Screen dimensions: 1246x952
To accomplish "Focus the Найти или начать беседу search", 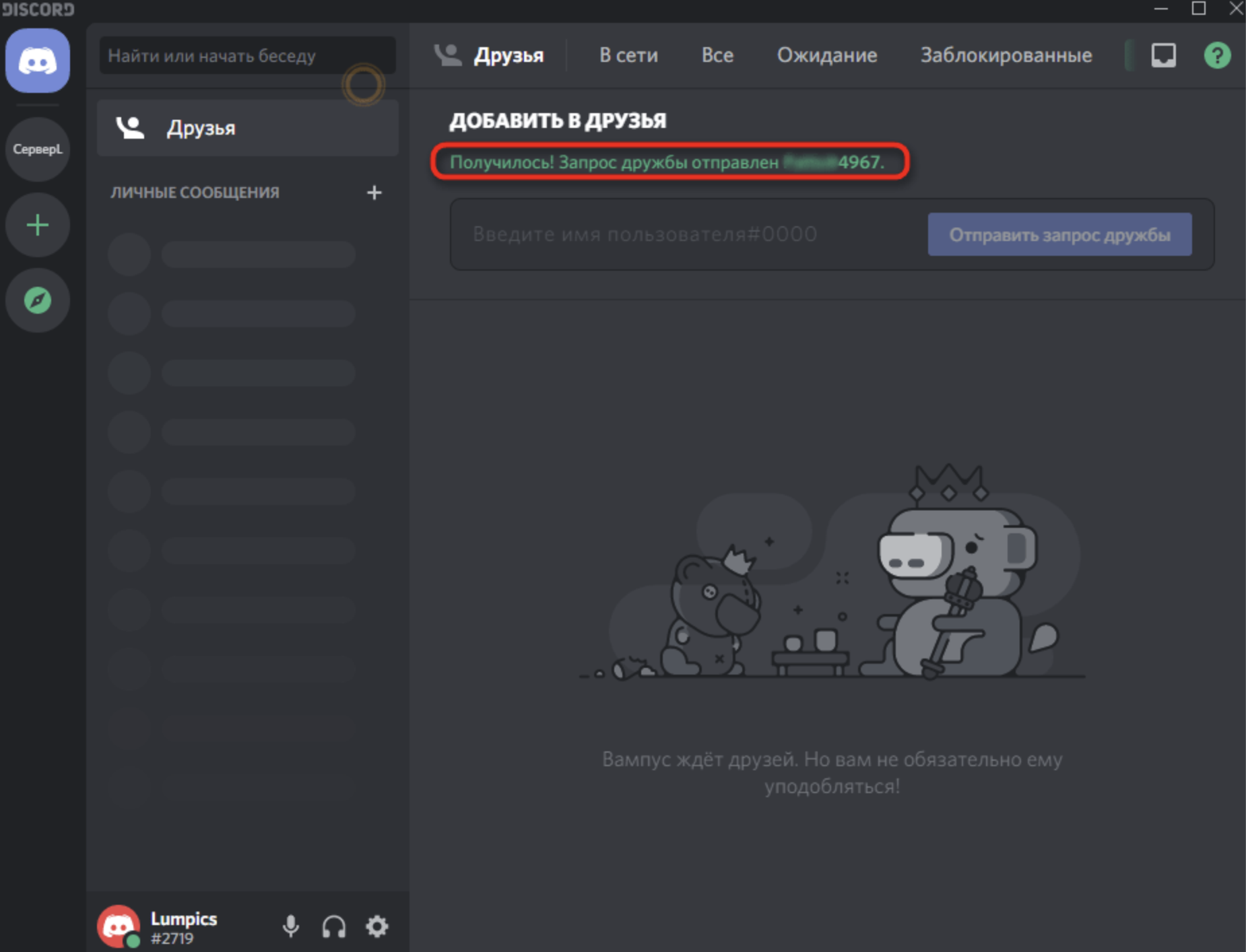I will pos(248,55).
